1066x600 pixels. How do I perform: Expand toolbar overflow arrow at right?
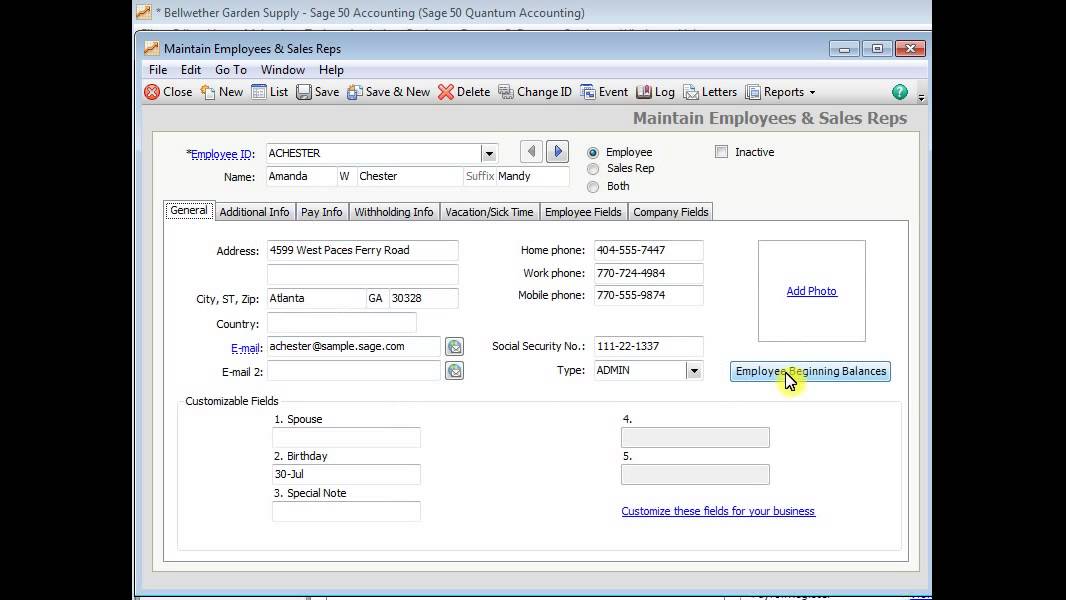pos(921,98)
